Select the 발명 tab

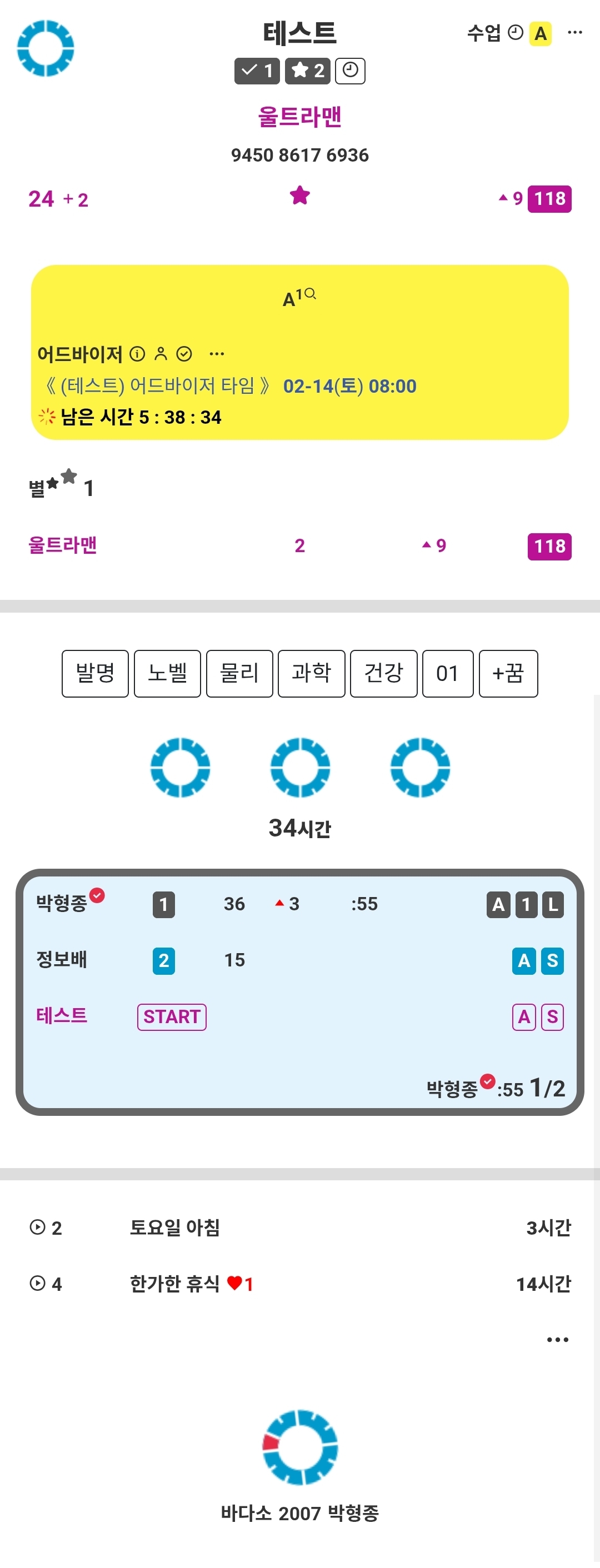[95, 673]
